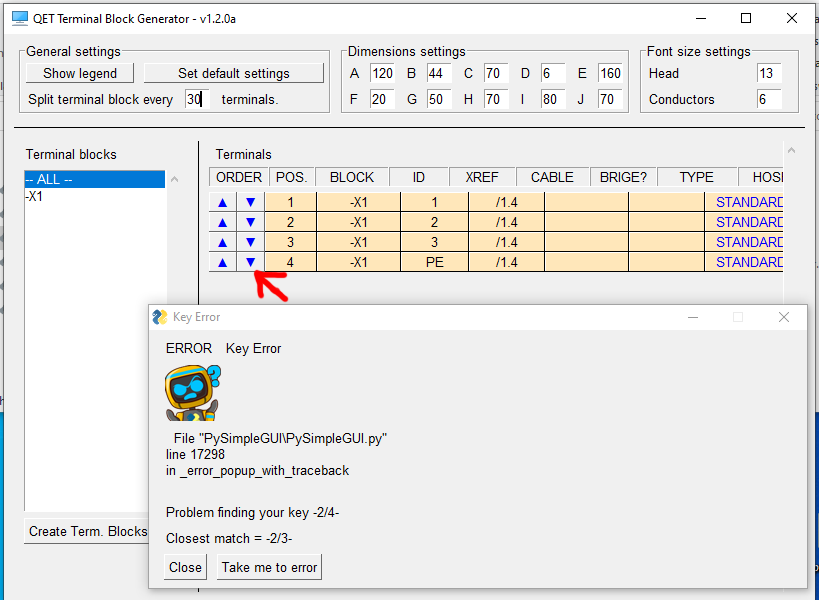This screenshot has height=600, width=819.
Task: Click the down arrow for terminal 3
Action: pyautogui.click(x=250, y=242)
